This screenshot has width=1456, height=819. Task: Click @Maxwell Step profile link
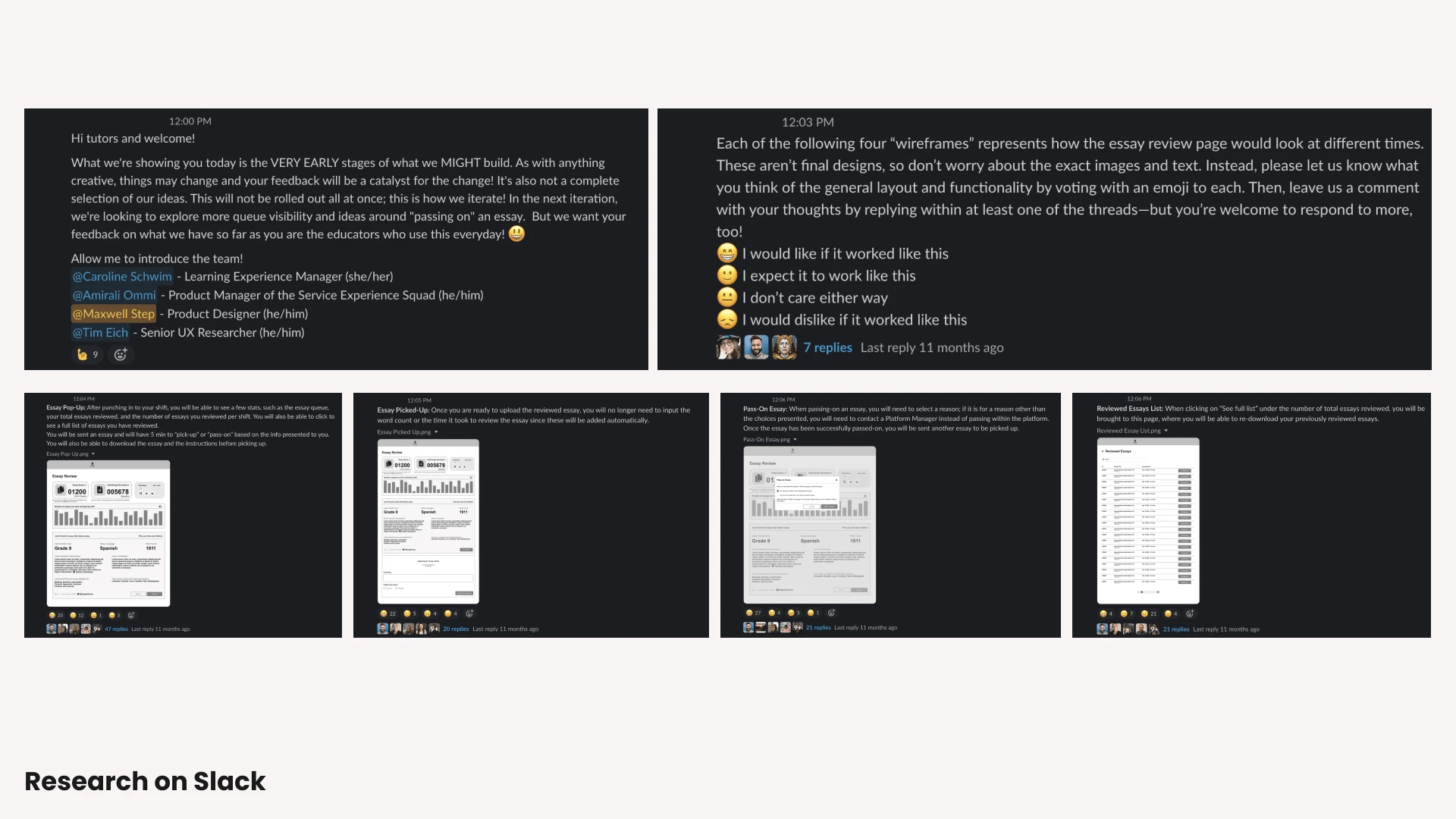point(112,313)
